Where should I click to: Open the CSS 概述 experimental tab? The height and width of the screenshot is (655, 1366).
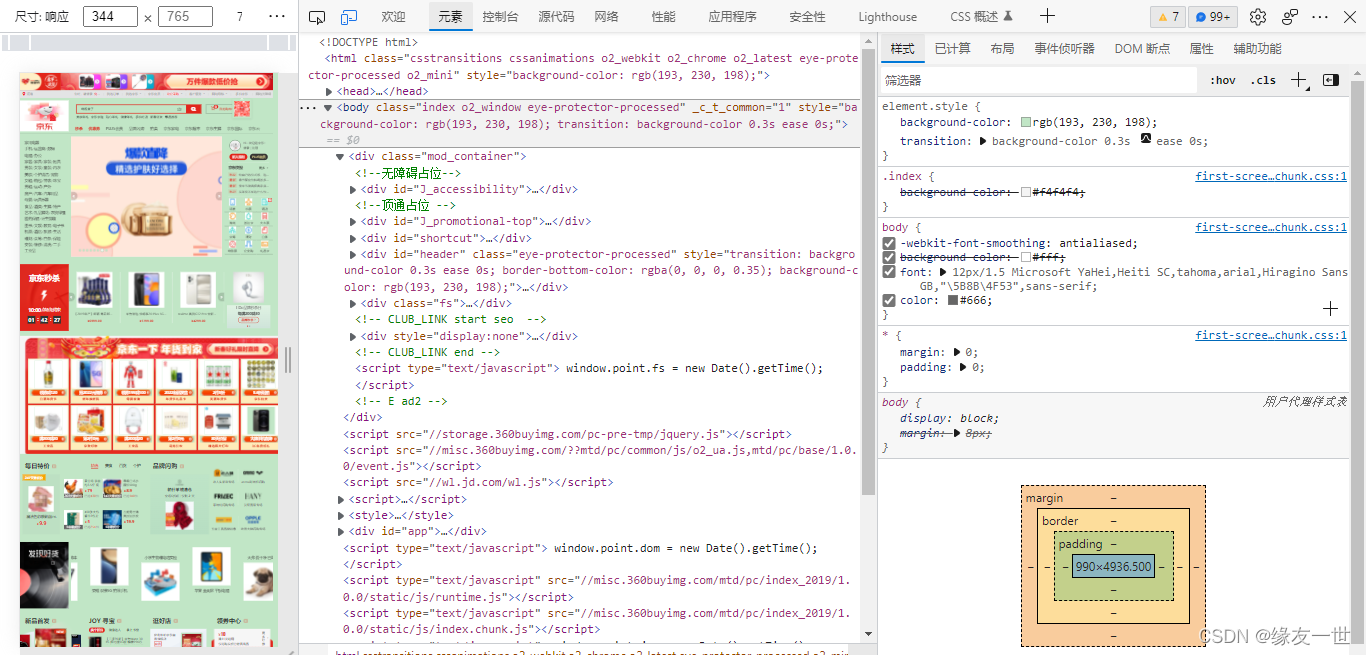coord(982,17)
